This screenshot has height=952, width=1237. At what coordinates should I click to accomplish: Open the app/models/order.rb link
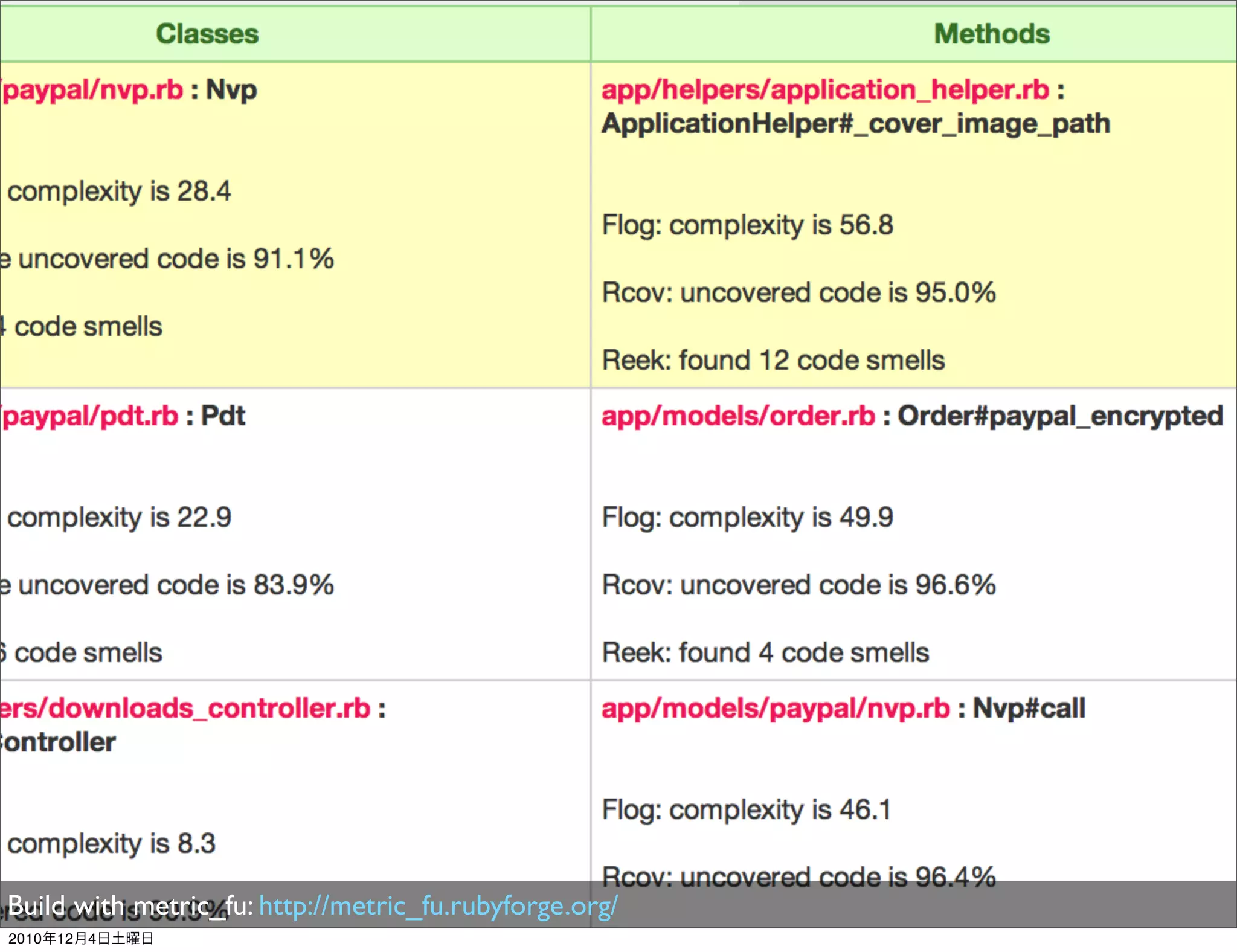(x=738, y=416)
